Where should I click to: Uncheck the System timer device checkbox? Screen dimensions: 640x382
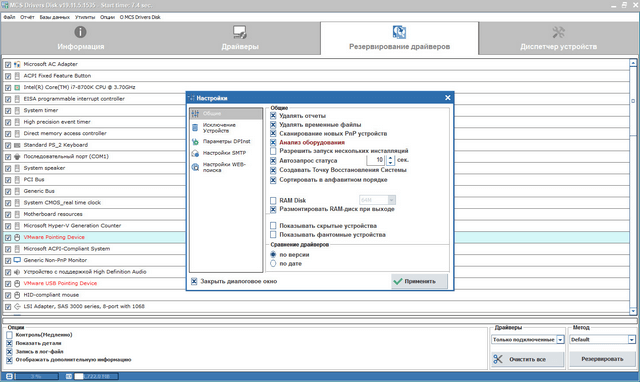click(8, 111)
